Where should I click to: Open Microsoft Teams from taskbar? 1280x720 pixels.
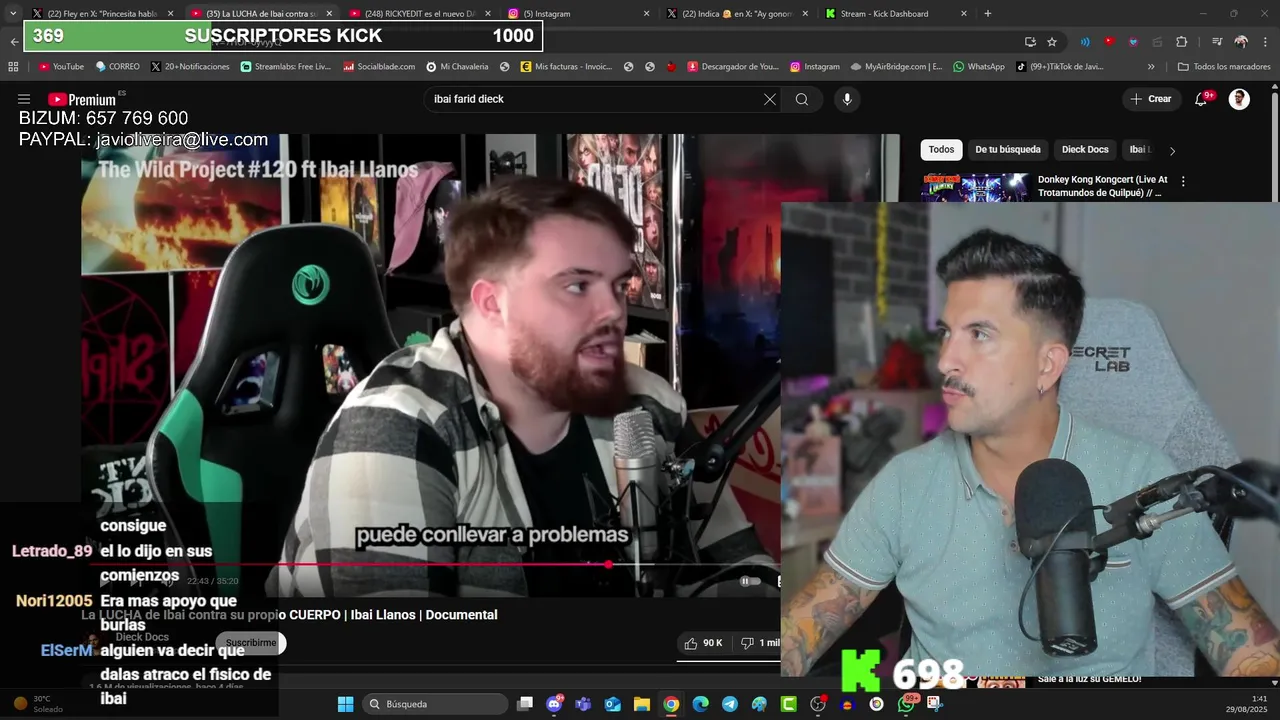point(583,704)
